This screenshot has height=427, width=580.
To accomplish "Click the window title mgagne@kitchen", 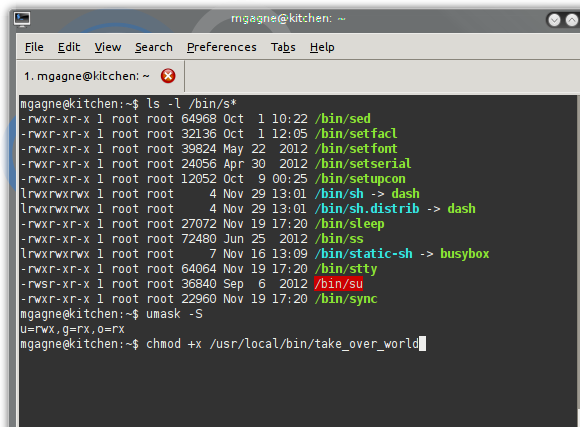I will (289, 18).
